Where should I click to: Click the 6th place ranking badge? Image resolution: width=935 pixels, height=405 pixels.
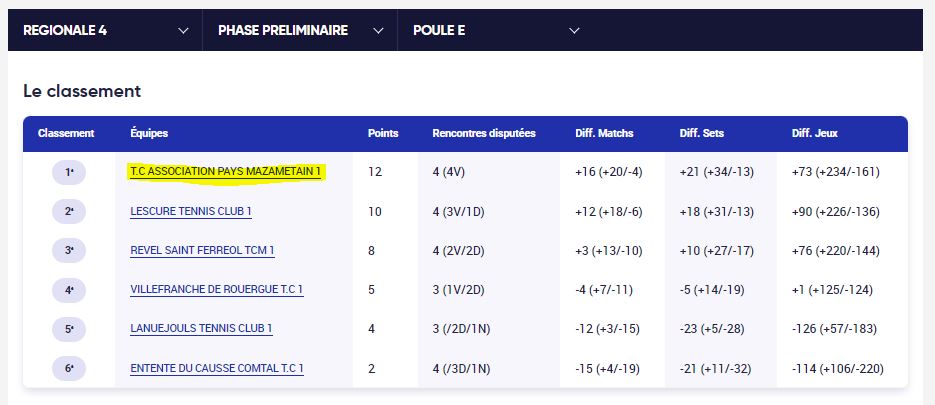tap(69, 369)
